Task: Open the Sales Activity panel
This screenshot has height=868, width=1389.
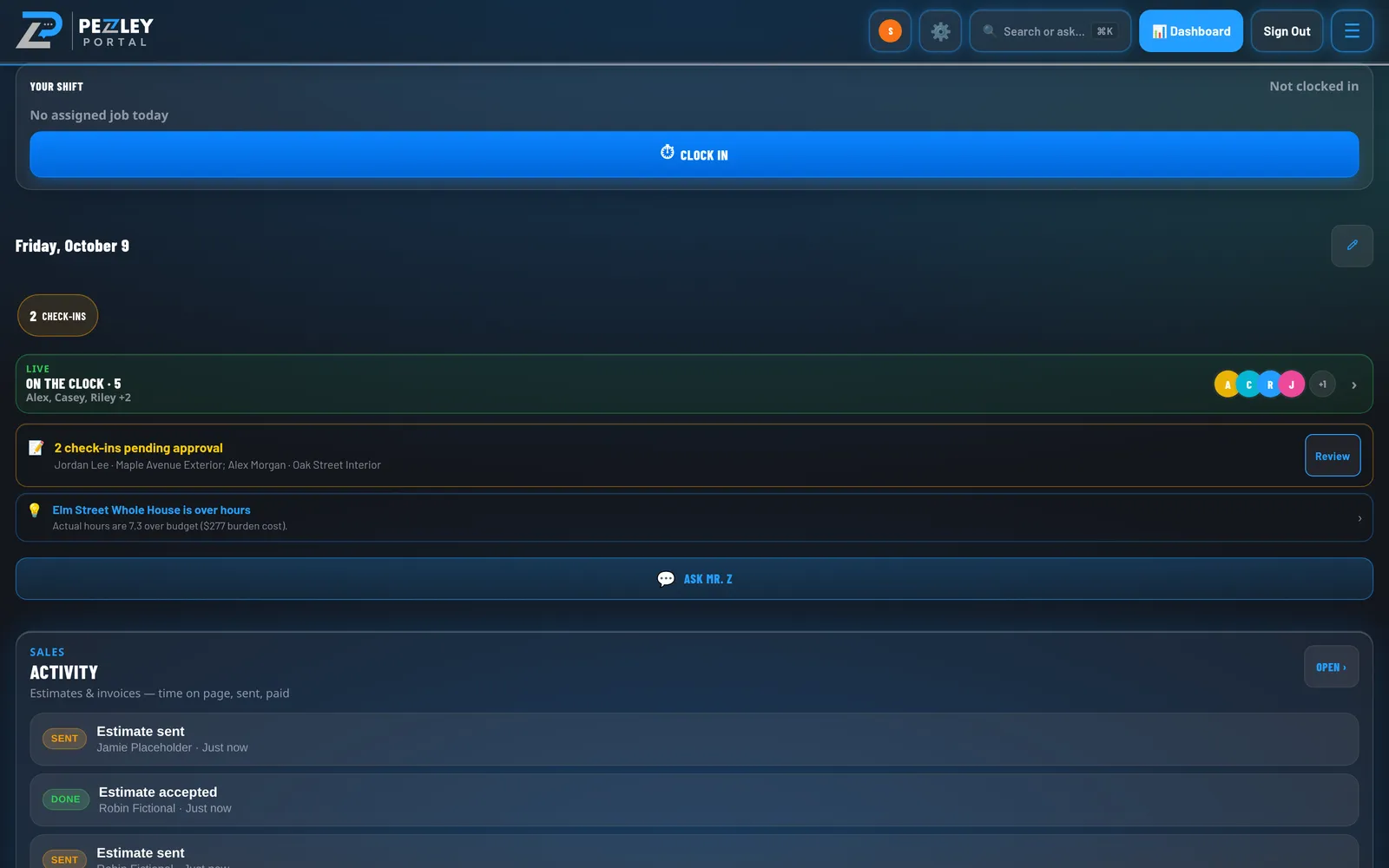Action: click(x=1331, y=667)
